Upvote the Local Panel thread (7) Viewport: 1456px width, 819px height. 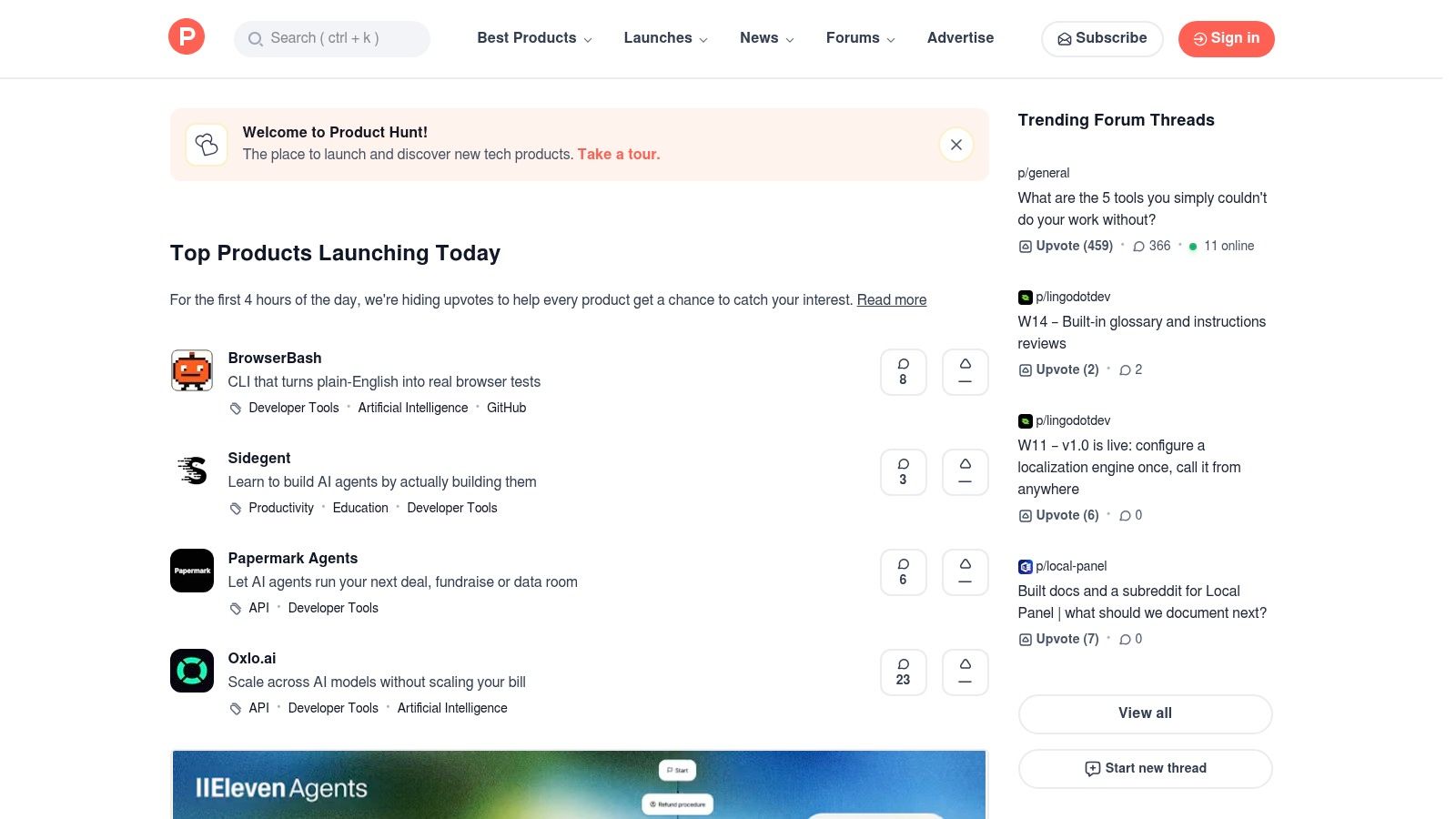coord(1058,639)
